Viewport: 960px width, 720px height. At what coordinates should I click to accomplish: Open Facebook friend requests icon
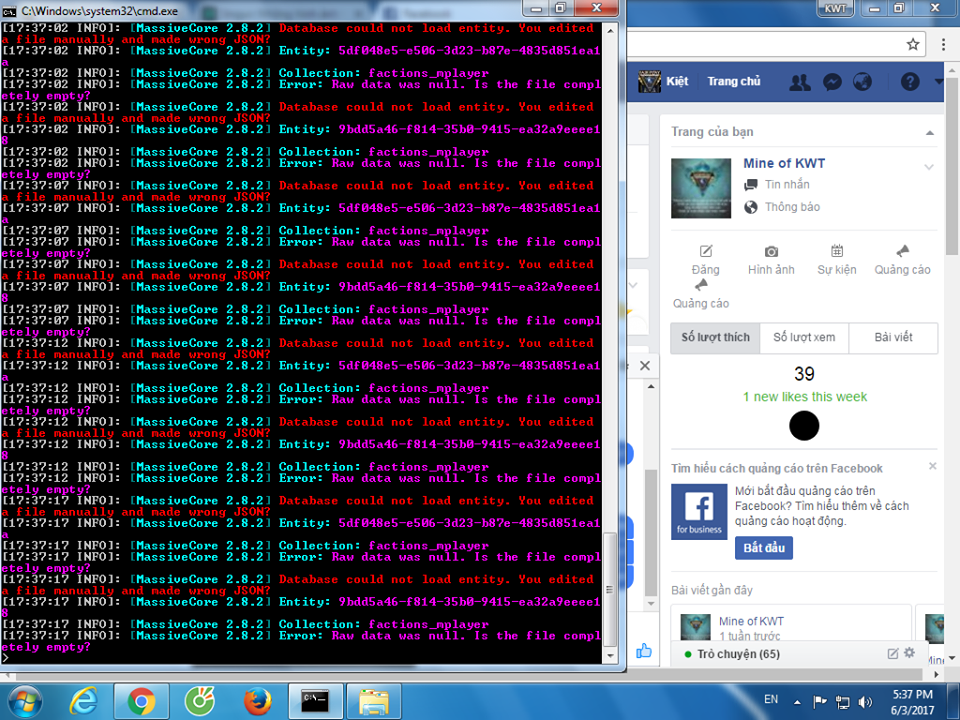click(800, 81)
